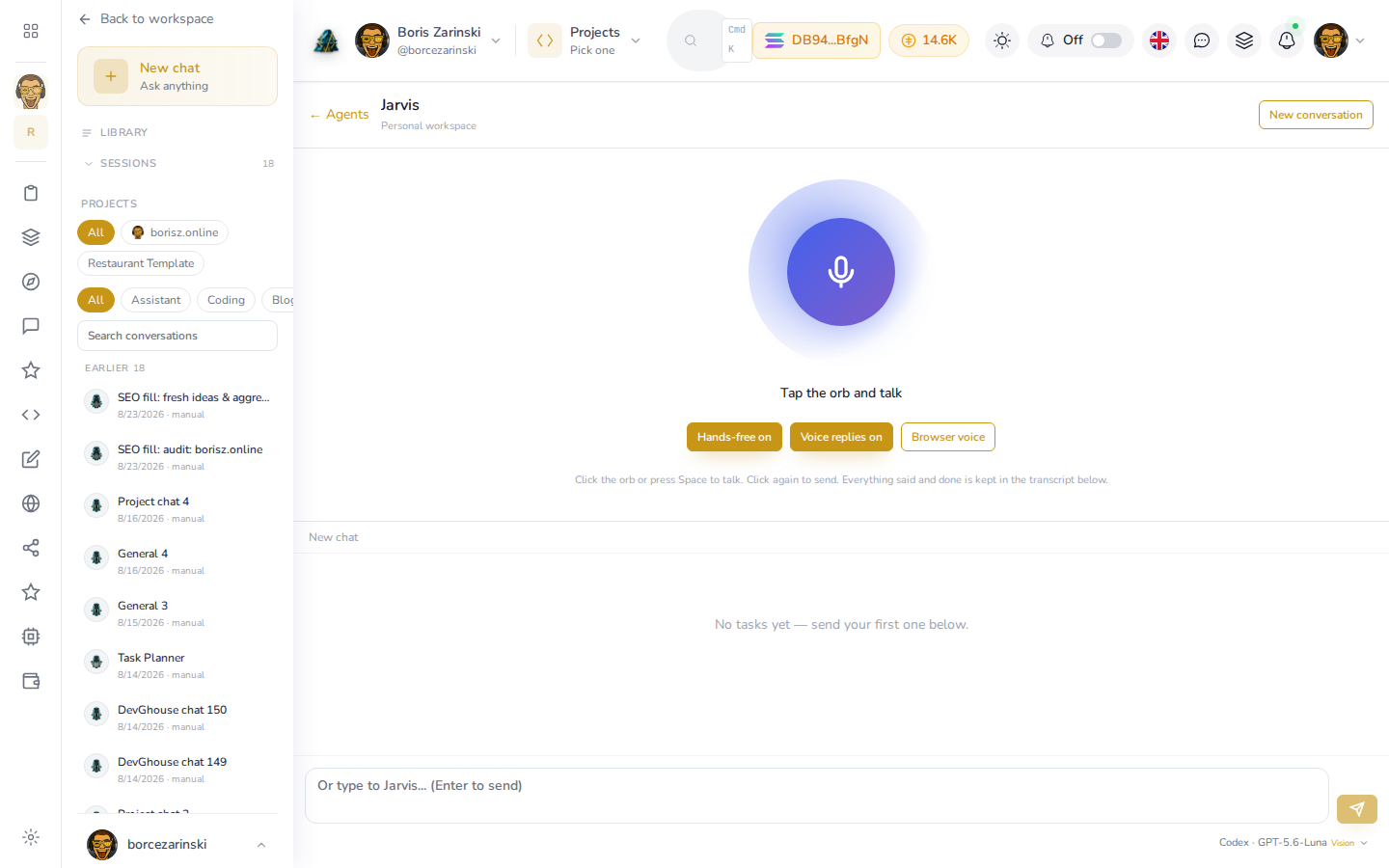This screenshot has height=868, width=1389.
Task: Open wallet DB94...BfgN button
Action: click(x=816, y=41)
